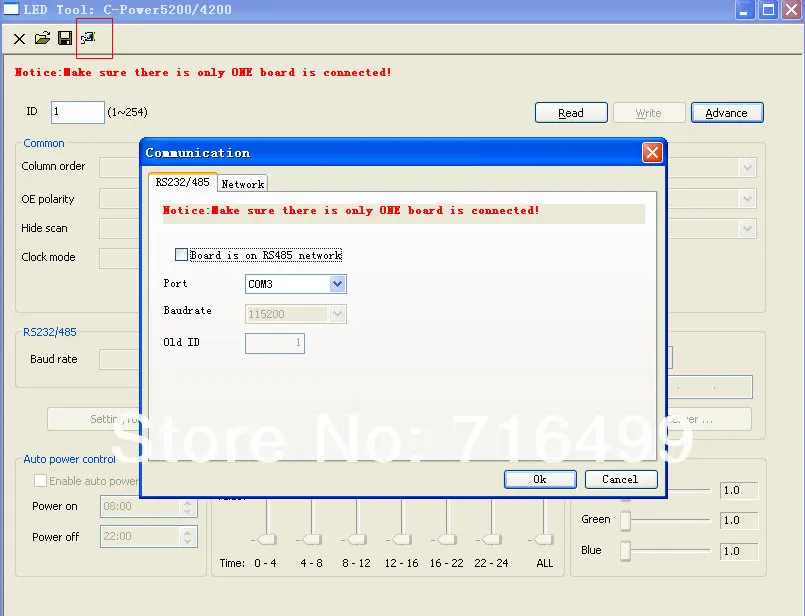Click the OE polarity label
The height and width of the screenshot is (616, 805).
pyautogui.click(x=48, y=199)
